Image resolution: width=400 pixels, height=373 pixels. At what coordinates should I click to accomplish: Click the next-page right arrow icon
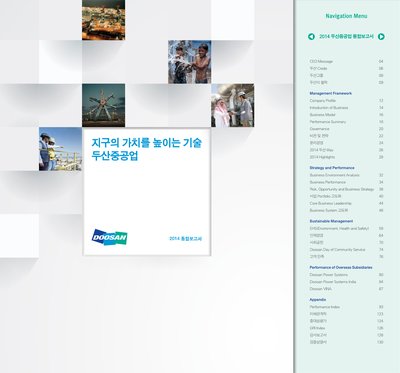pyautogui.click(x=381, y=37)
